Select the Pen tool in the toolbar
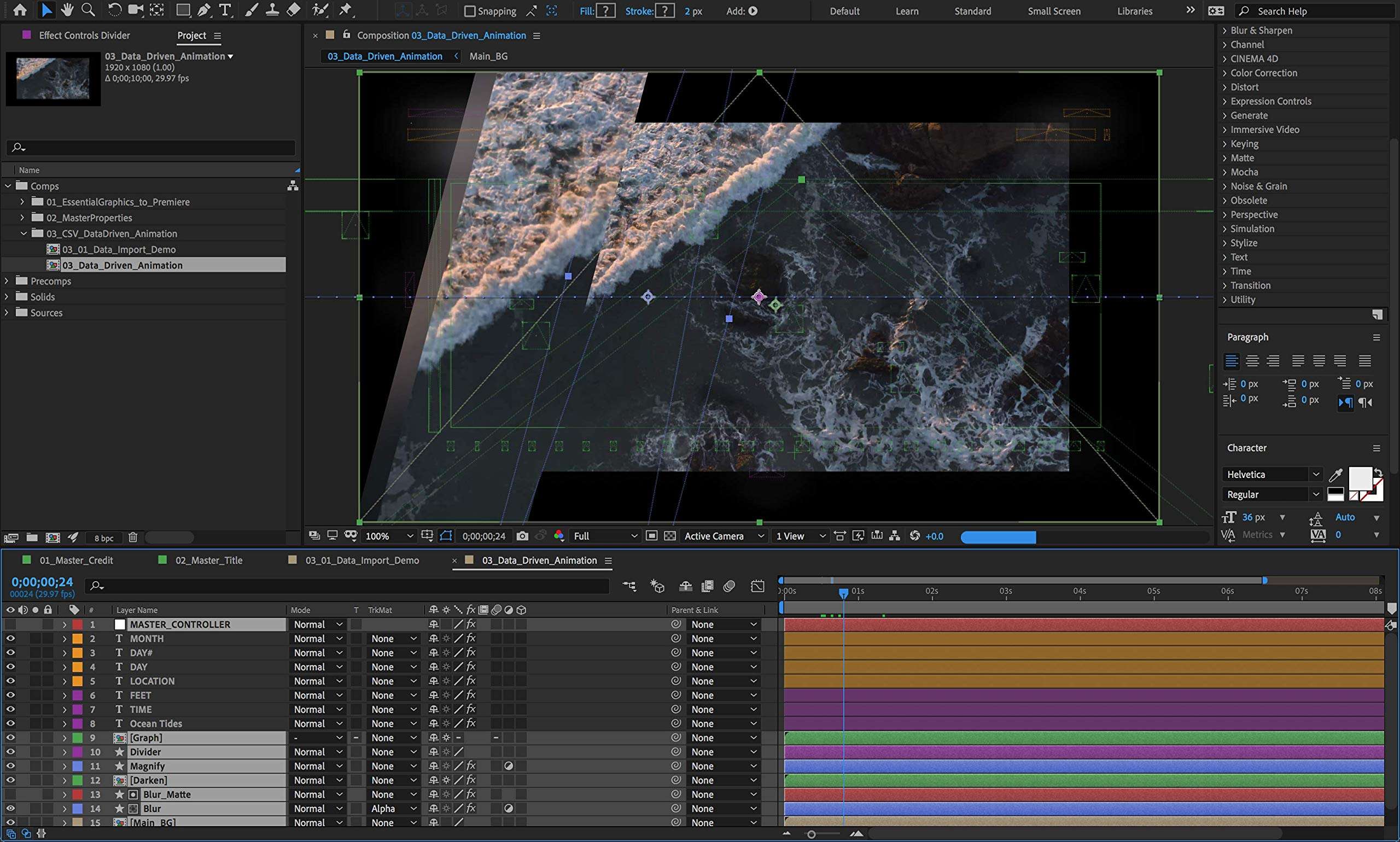Viewport: 1400px width, 842px height. 203,10
